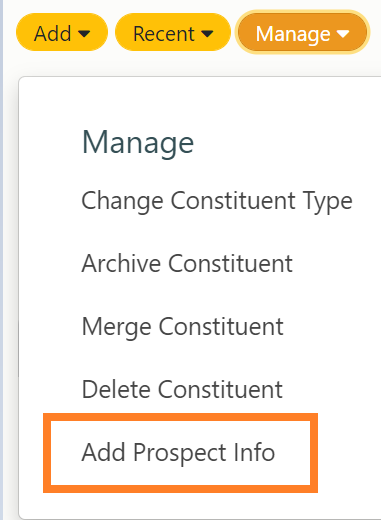The height and width of the screenshot is (520, 381).
Task: Click the word Merge in the list
Action: click(x=116, y=327)
